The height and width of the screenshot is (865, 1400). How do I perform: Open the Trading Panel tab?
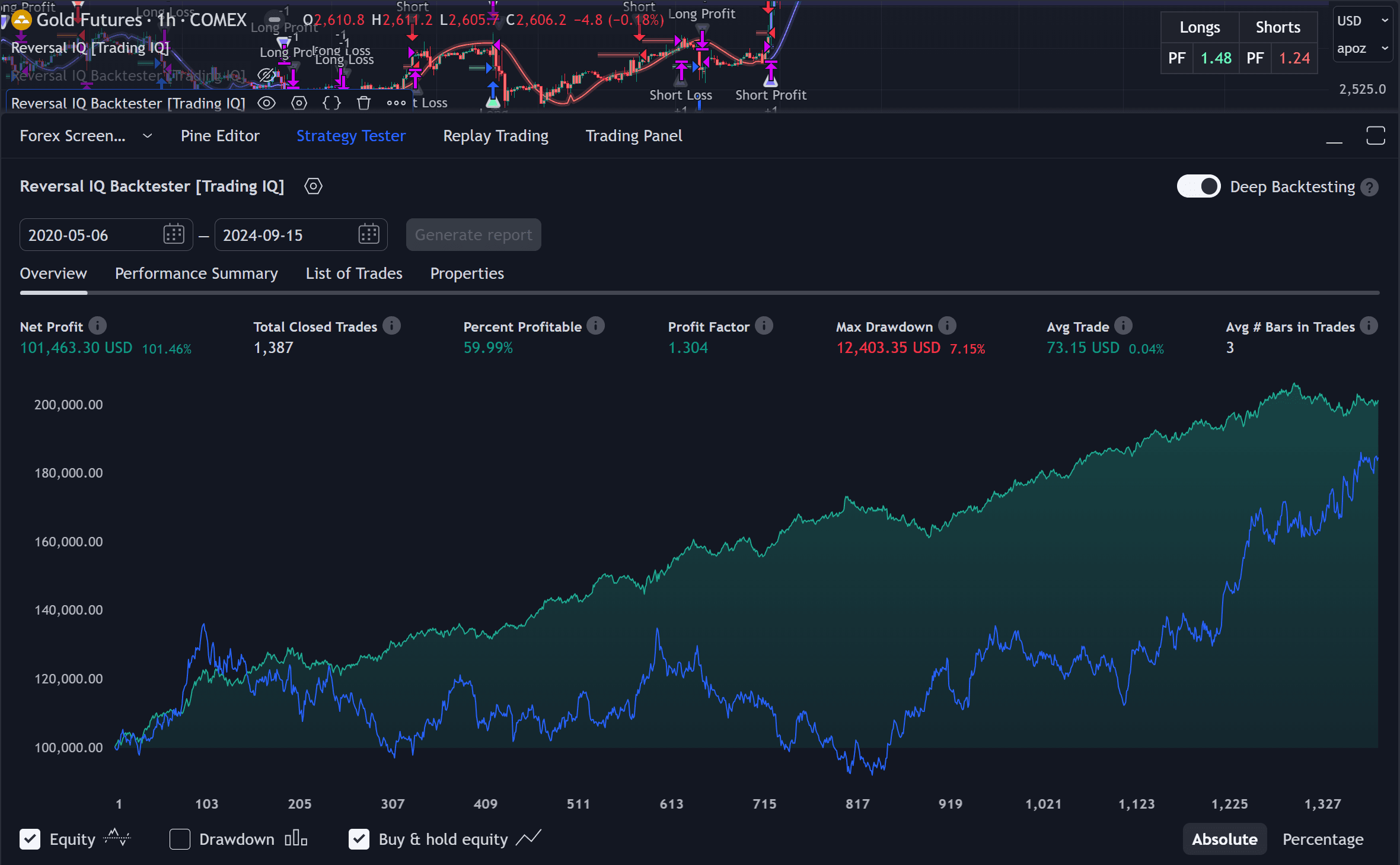(x=634, y=136)
